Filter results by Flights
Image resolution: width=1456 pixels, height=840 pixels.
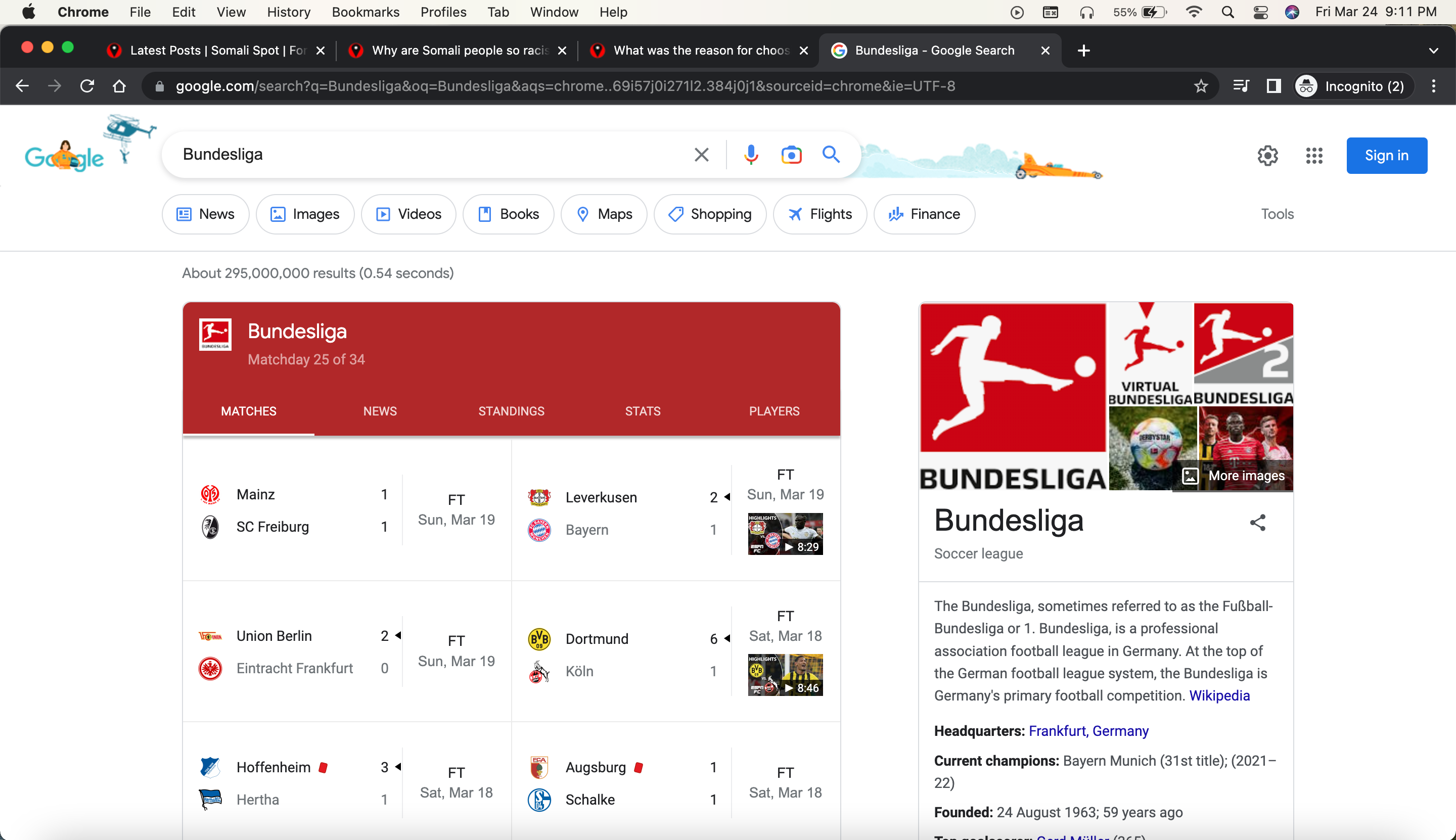(x=820, y=214)
